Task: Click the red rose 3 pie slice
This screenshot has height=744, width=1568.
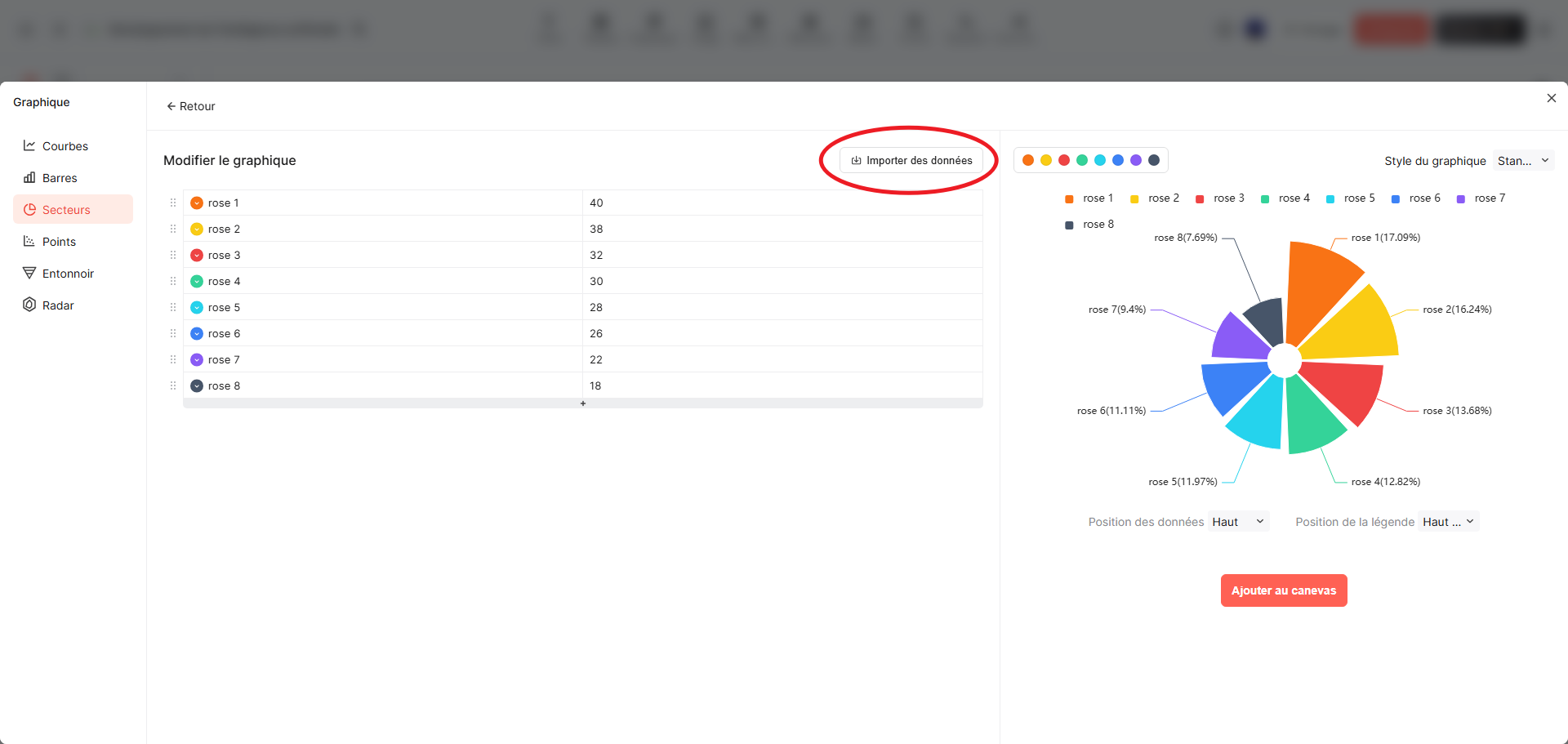Action: tap(1347, 388)
